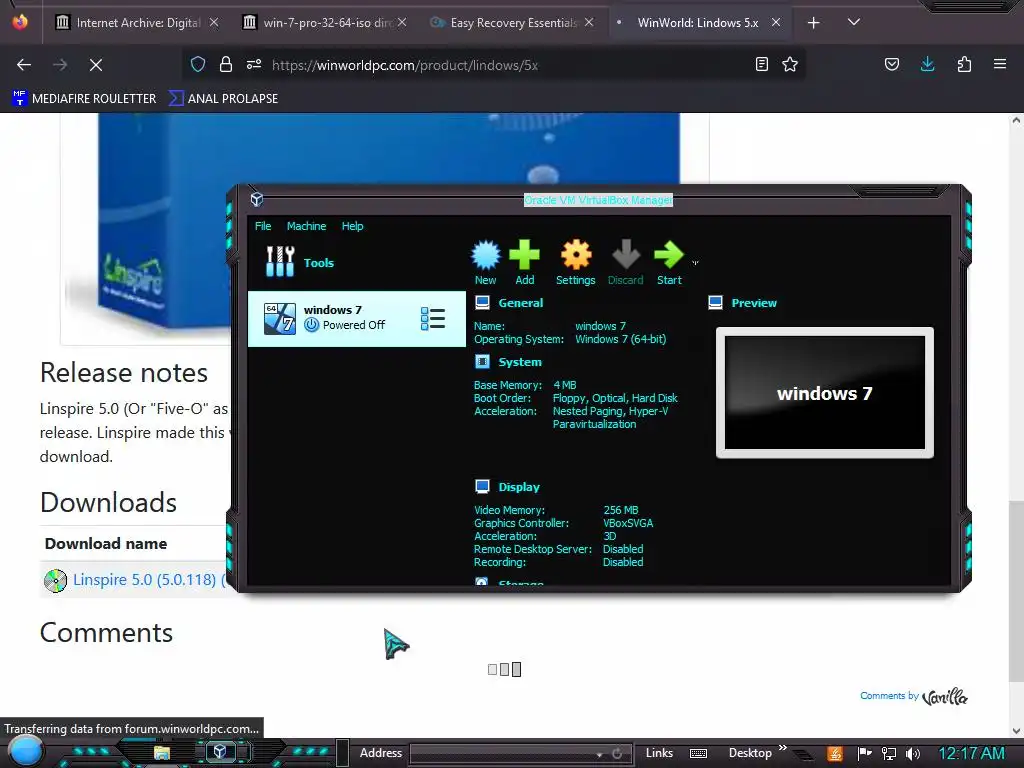
Task: Open the windows 7 machine list menu icon
Action: pyautogui.click(x=432, y=319)
